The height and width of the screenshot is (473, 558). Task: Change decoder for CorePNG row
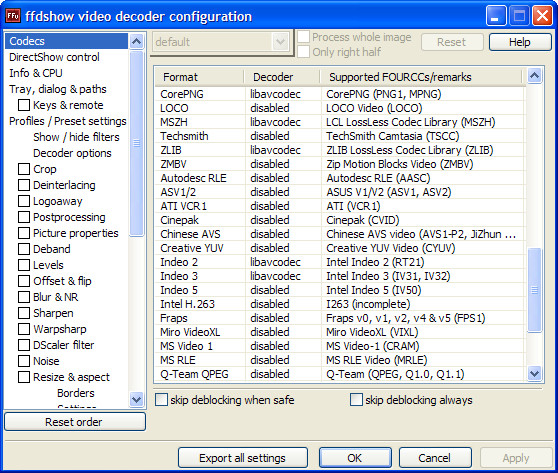[275, 94]
